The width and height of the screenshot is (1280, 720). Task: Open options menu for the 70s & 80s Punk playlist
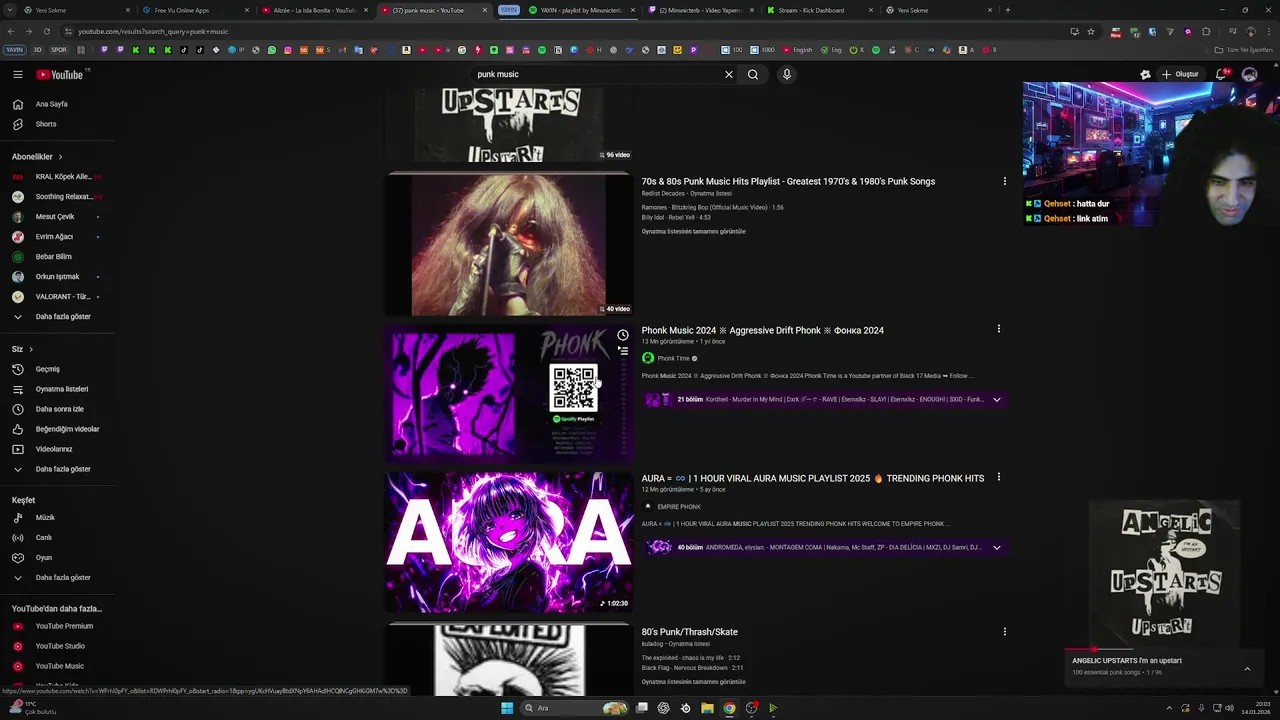click(1004, 181)
